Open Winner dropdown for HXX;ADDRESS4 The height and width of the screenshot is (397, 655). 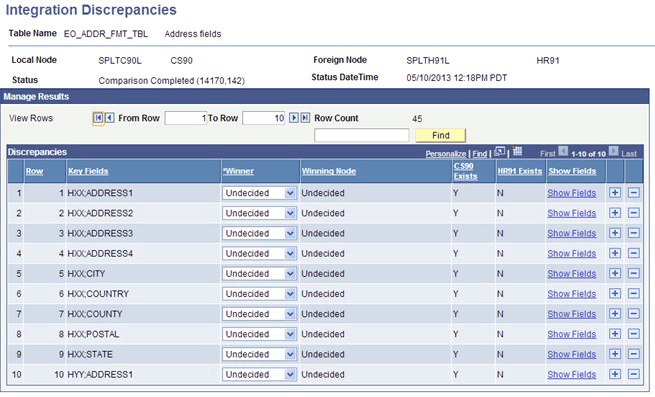tap(259, 254)
